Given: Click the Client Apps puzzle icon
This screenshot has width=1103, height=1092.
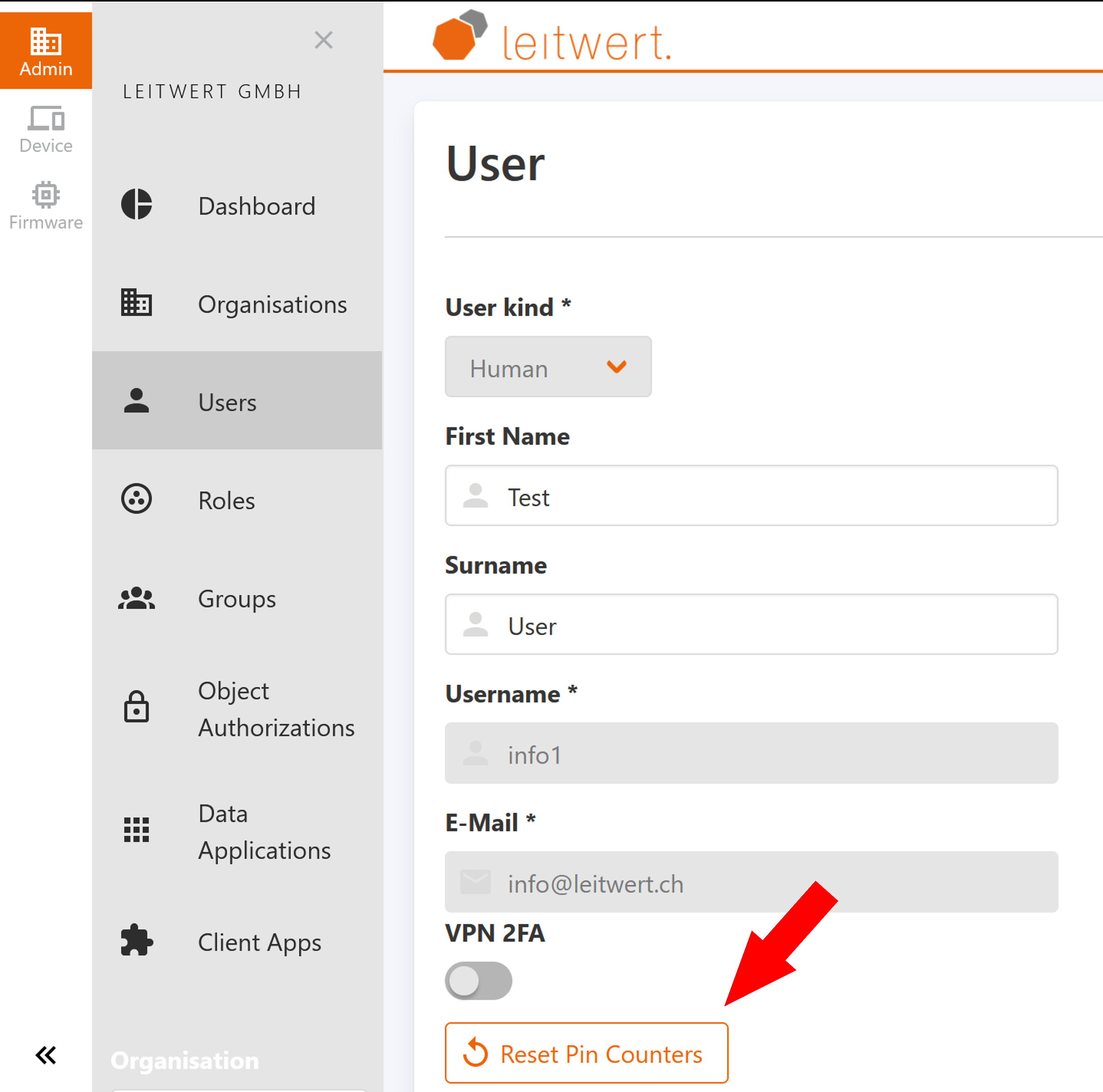Looking at the screenshot, I should [x=137, y=940].
